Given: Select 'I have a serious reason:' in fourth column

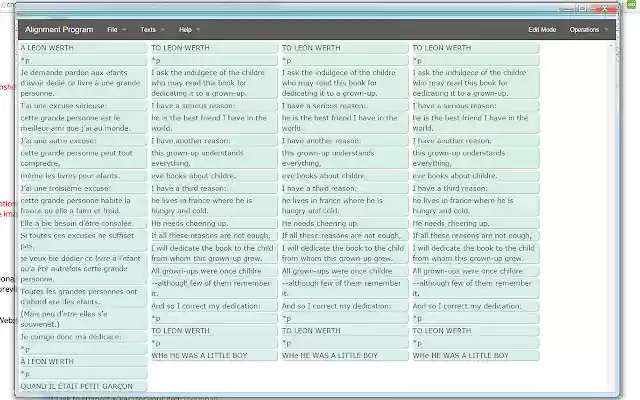Looking at the screenshot, I should [x=476, y=106].
